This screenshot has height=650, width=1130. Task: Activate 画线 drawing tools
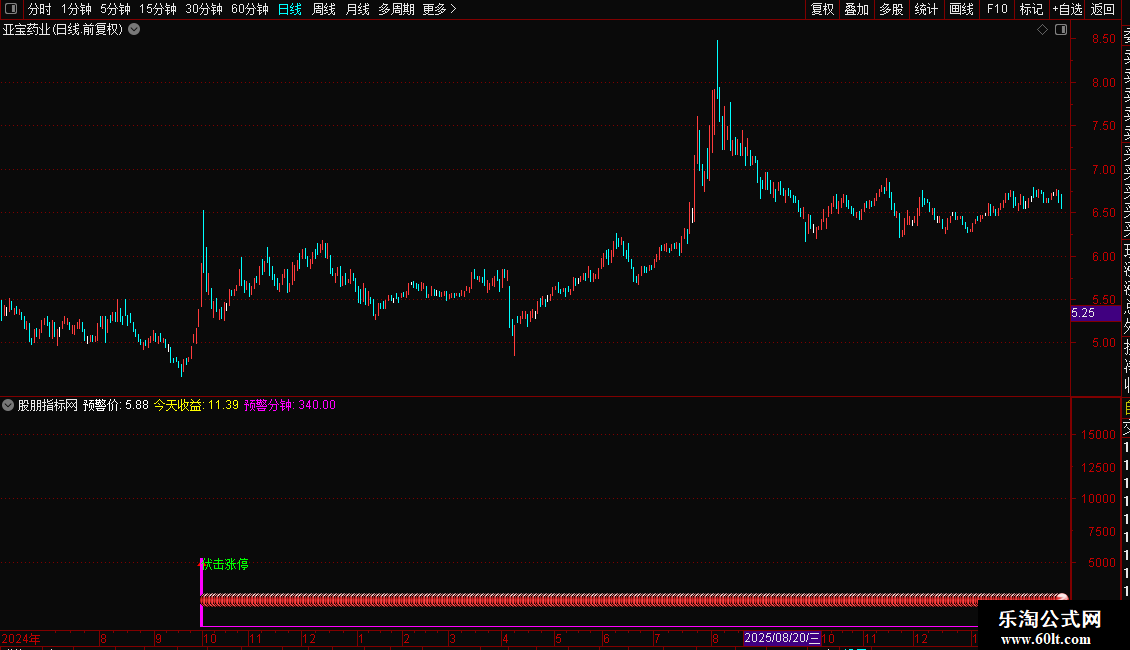click(961, 9)
